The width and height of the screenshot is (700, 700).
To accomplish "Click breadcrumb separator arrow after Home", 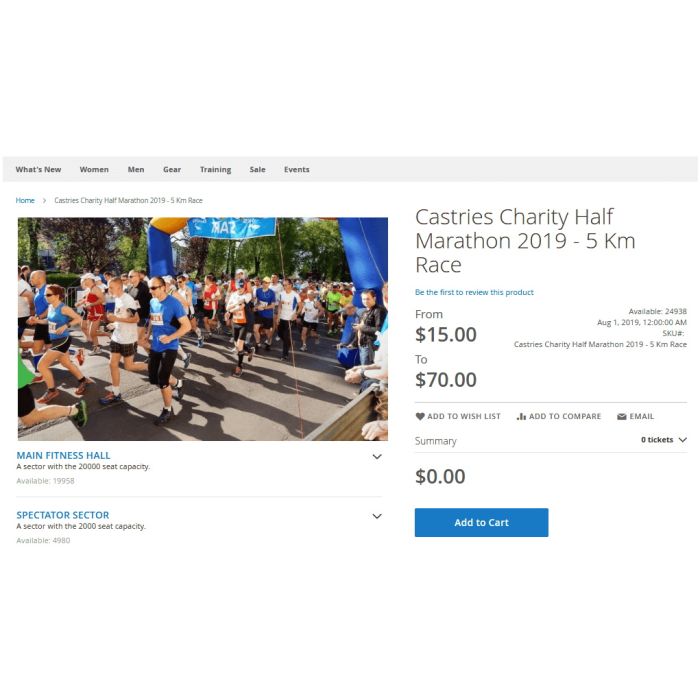I will pyautogui.click(x=44, y=200).
